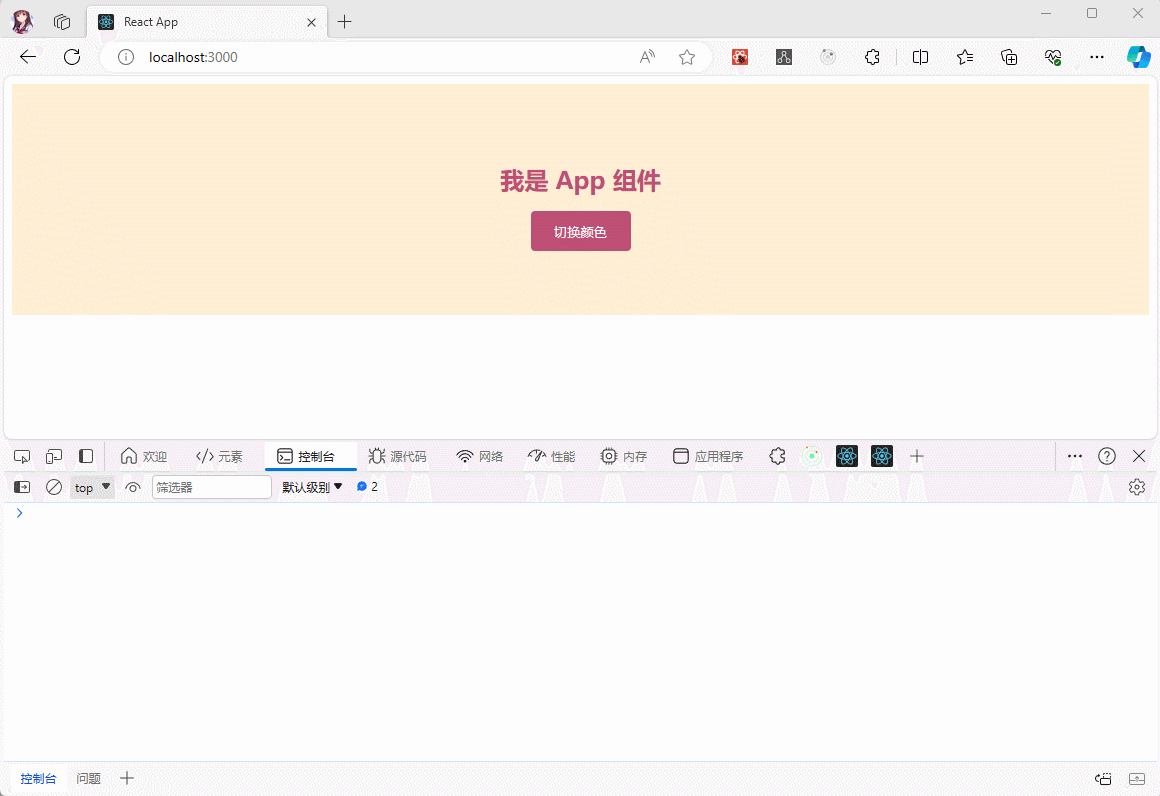This screenshot has width=1160, height=796.
Task: Open the Copilot icon in browser toolbar
Action: point(1138,57)
